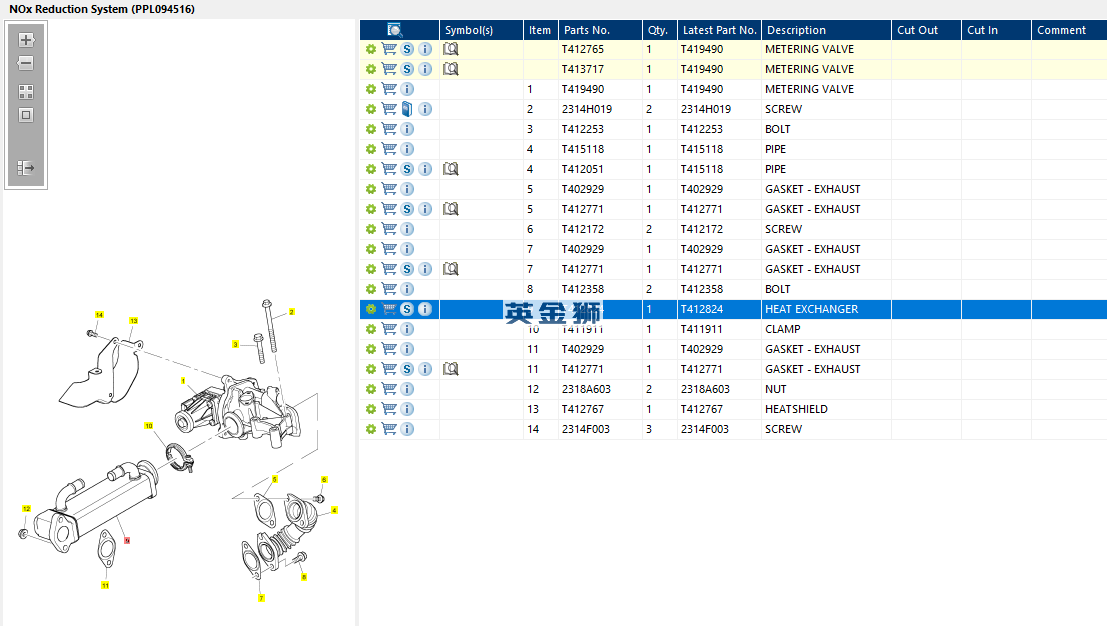Select HEATSHIELD description cell
The image size is (1107, 626).
point(826,409)
